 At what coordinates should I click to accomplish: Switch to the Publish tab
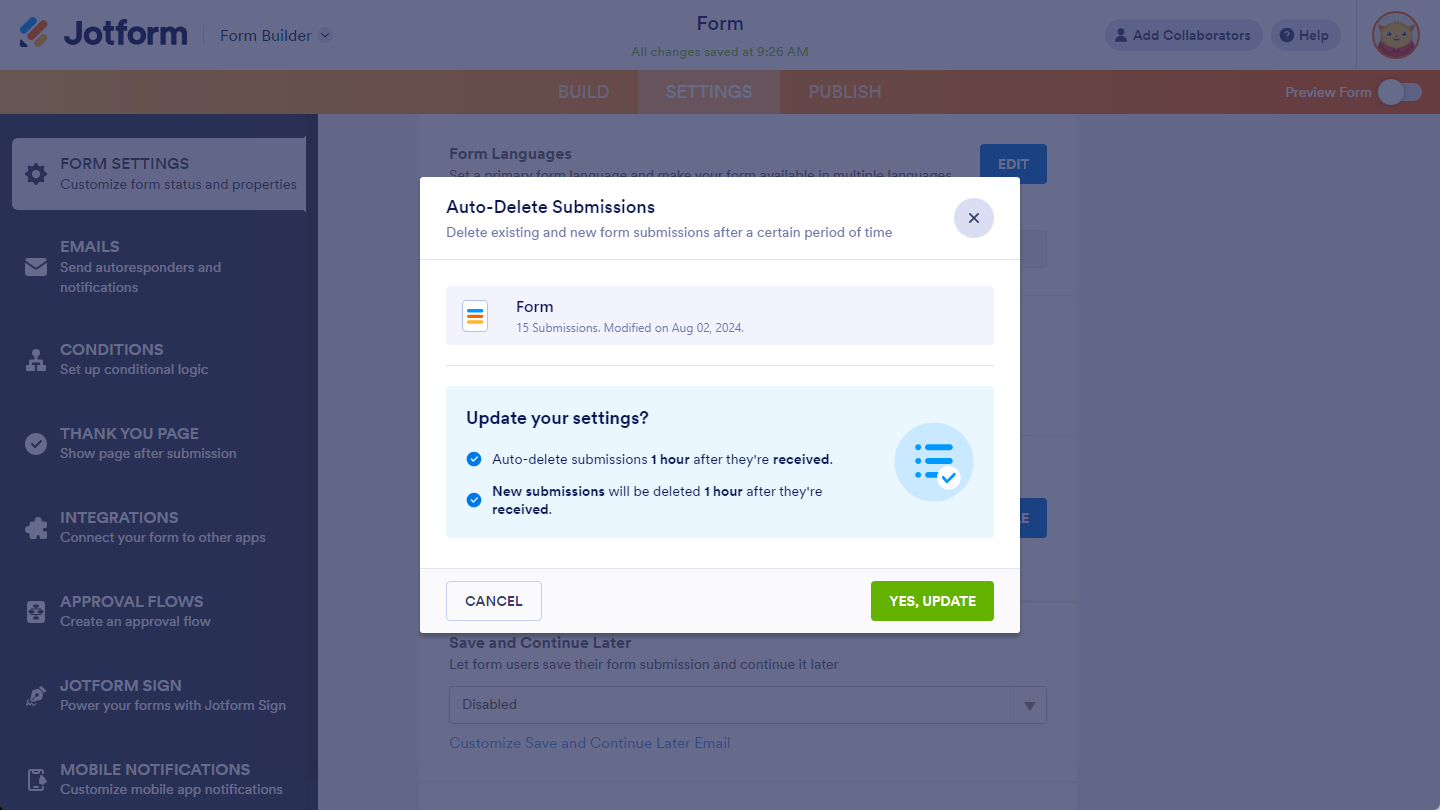coord(845,92)
